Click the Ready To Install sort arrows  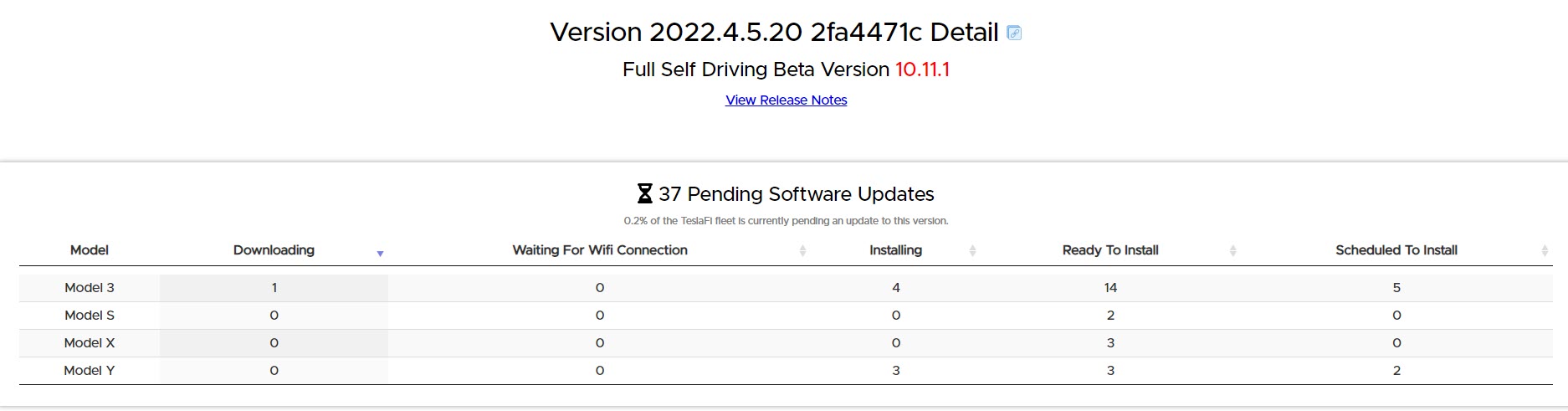(1232, 250)
